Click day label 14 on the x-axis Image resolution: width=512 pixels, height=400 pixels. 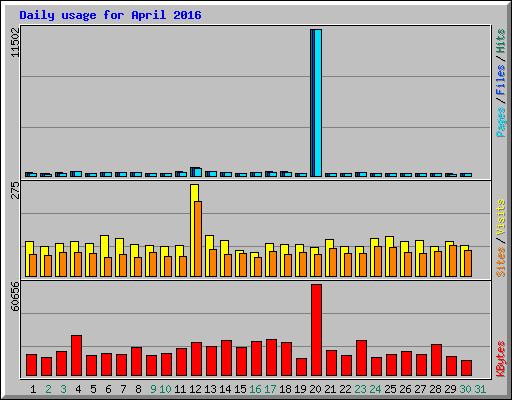tap(225, 389)
